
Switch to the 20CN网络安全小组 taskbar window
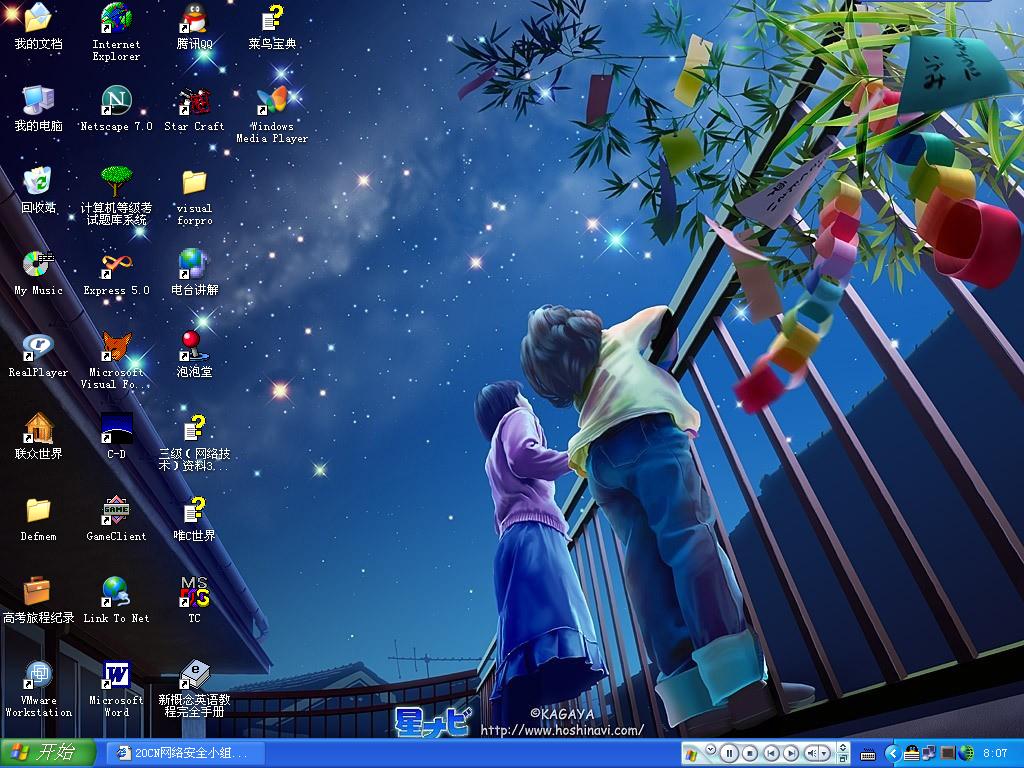click(185, 753)
